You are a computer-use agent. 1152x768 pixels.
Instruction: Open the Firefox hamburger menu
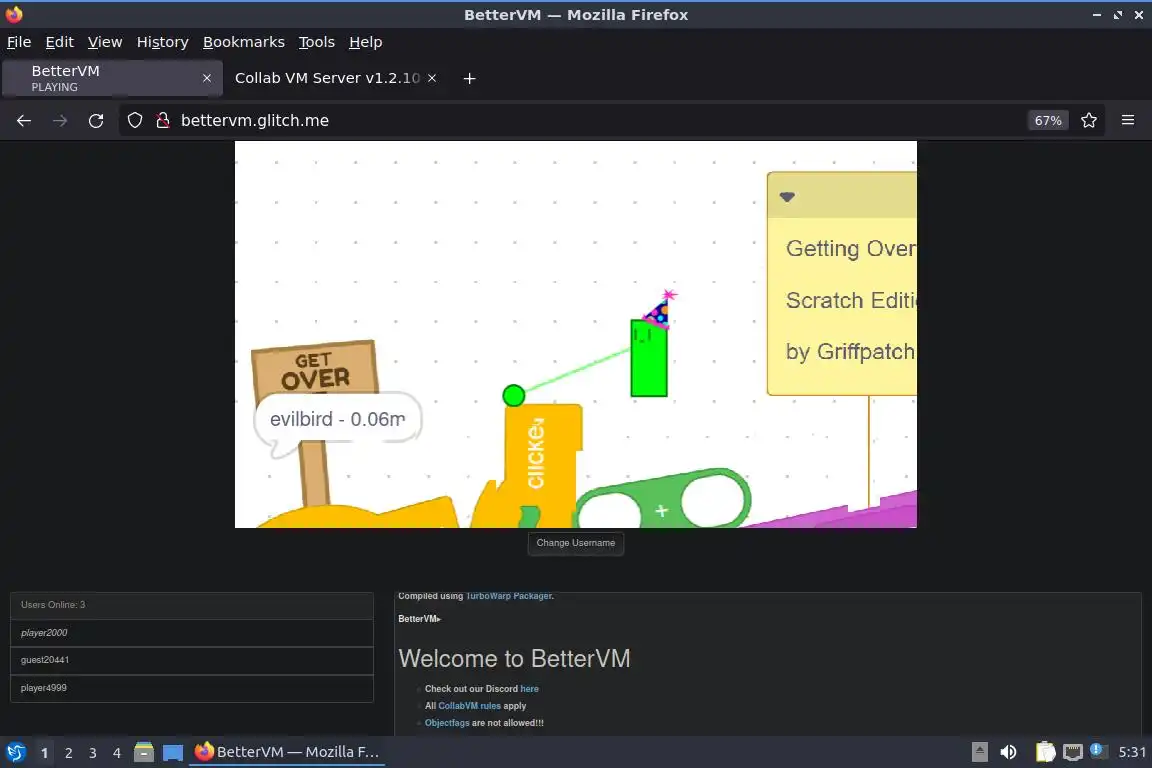tap(1128, 121)
